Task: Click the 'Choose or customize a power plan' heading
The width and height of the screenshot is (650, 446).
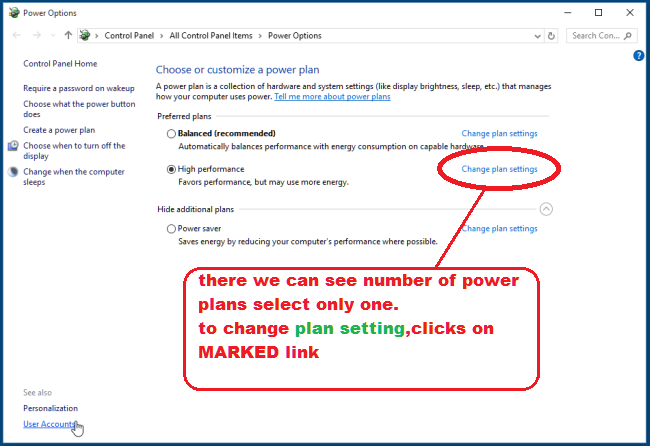Action: point(238,70)
